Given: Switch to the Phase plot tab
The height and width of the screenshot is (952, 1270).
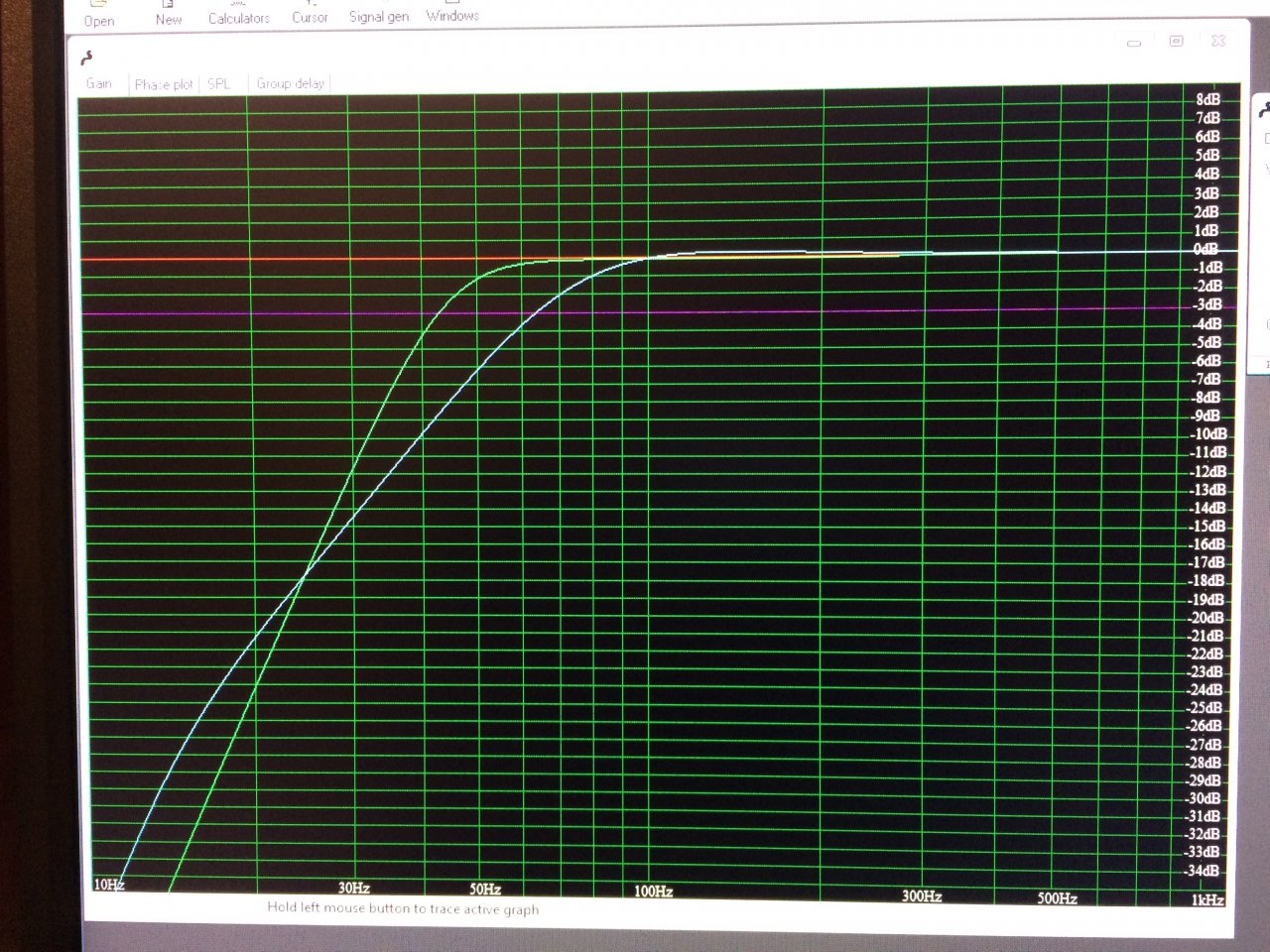Looking at the screenshot, I should click(x=164, y=84).
